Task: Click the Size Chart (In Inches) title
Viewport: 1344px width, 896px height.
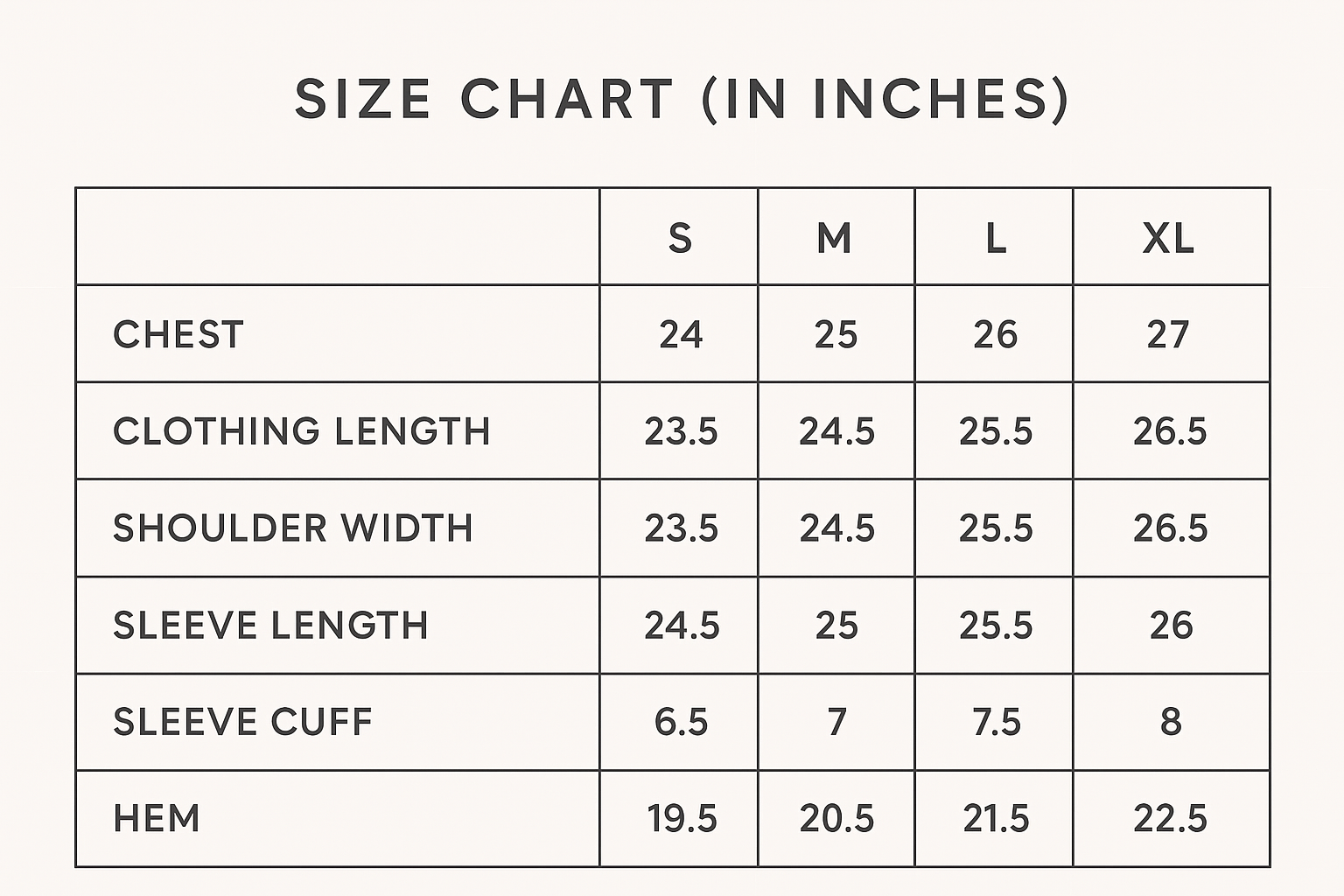Action: pyautogui.click(x=682, y=99)
